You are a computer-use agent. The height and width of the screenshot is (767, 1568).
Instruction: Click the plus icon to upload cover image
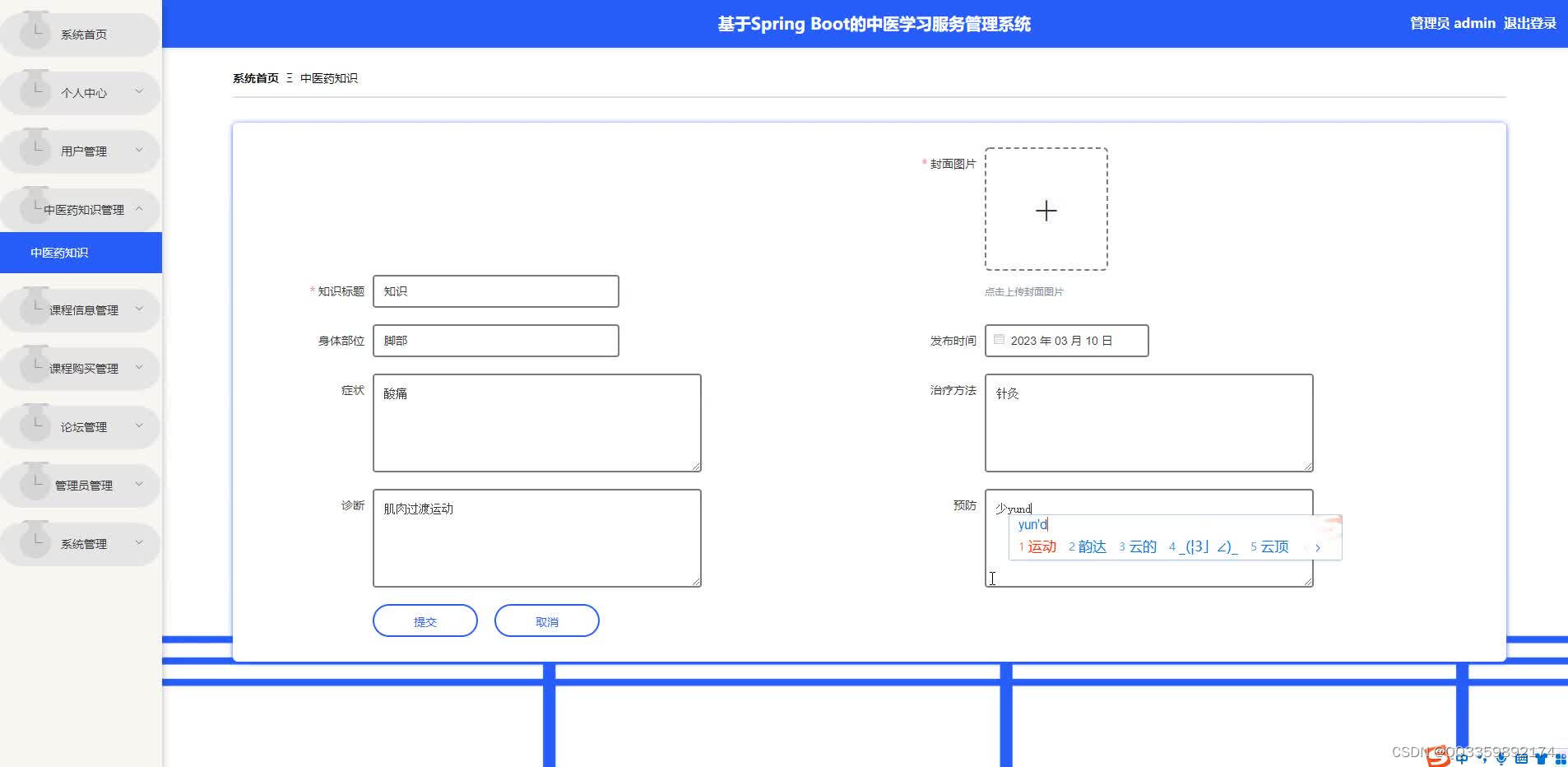pyautogui.click(x=1046, y=211)
